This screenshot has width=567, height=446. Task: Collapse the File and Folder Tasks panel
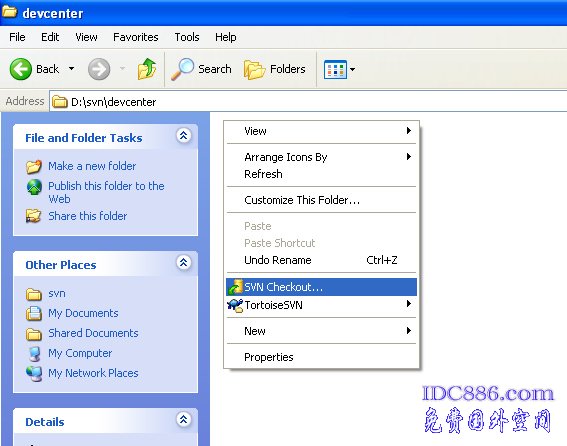click(x=184, y=136)
